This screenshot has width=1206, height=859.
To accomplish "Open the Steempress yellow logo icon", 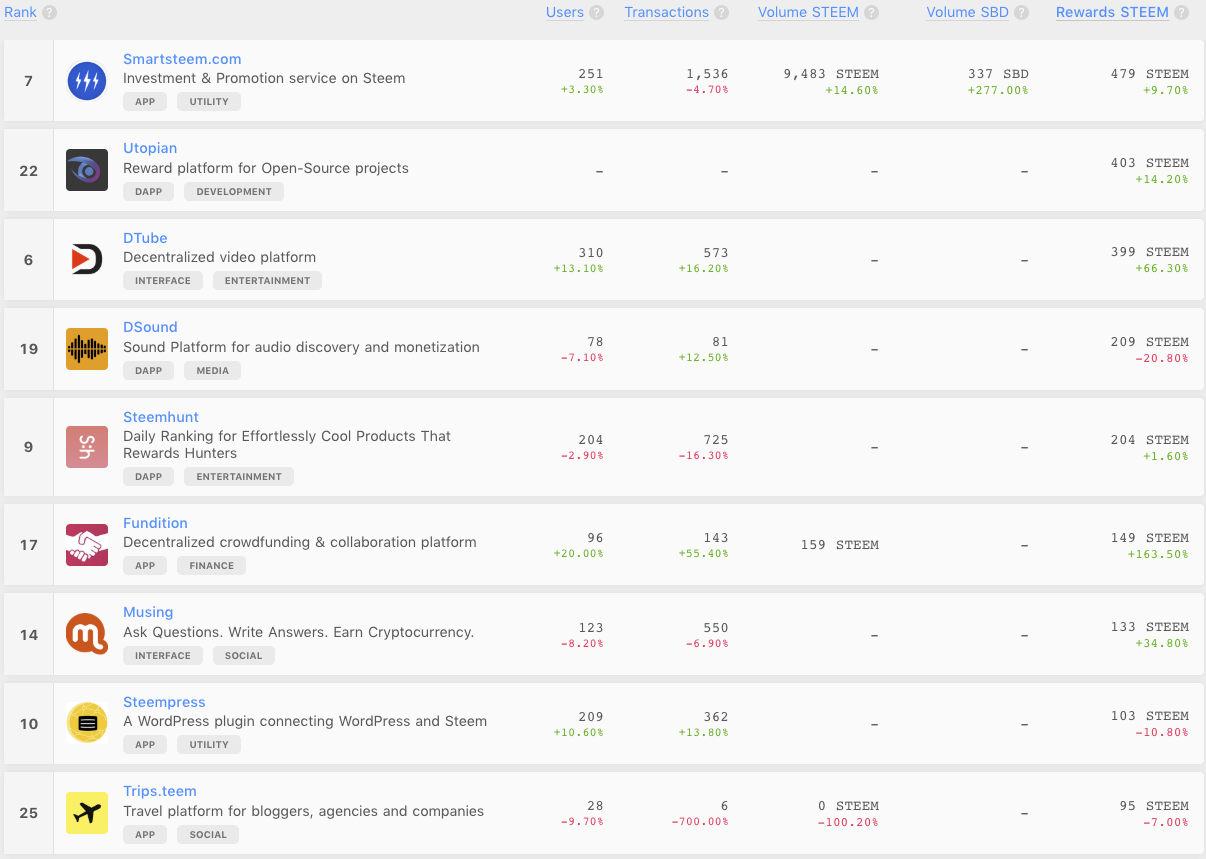I will pos(87,723).
